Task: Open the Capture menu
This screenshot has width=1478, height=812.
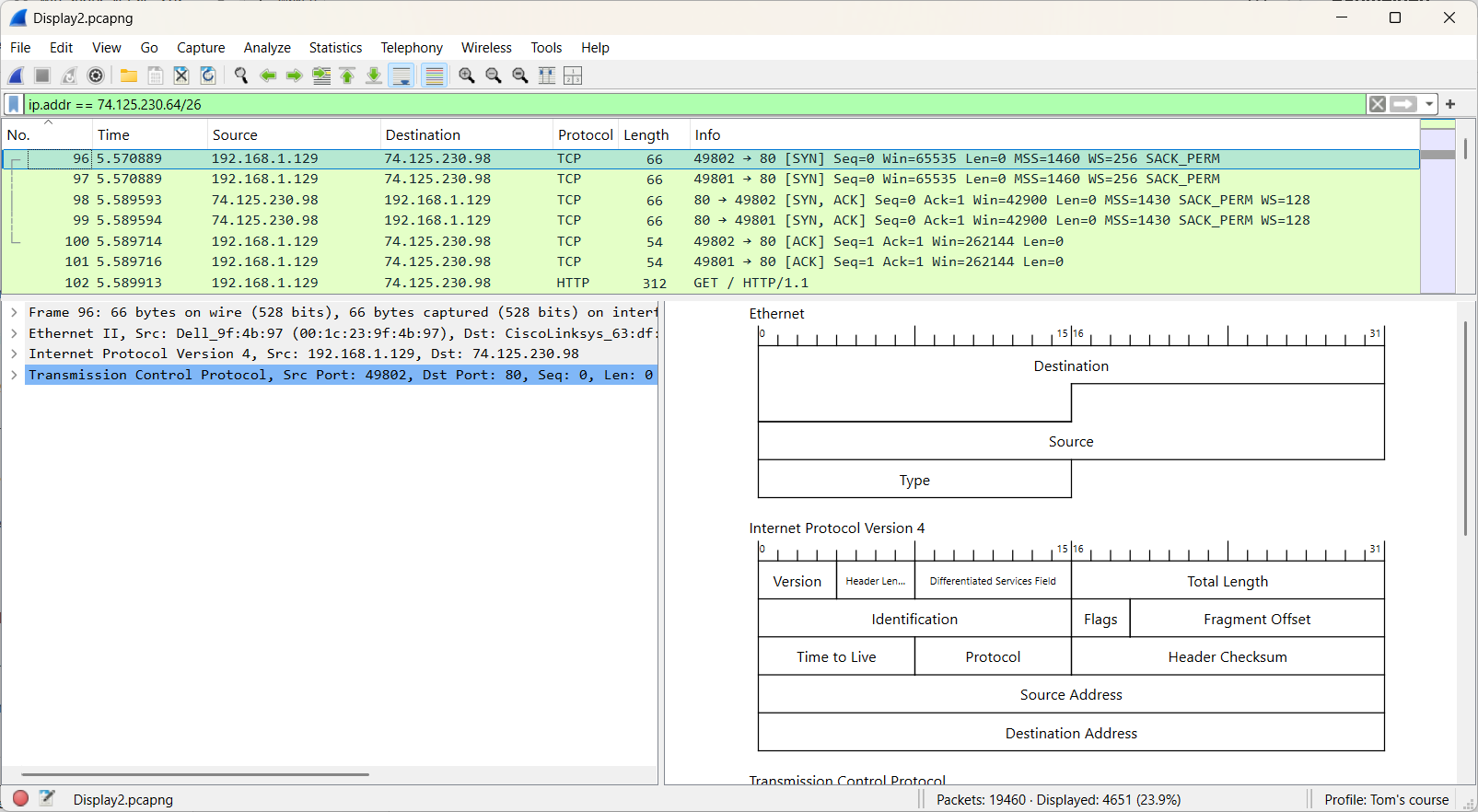Action: coord(201,48)
